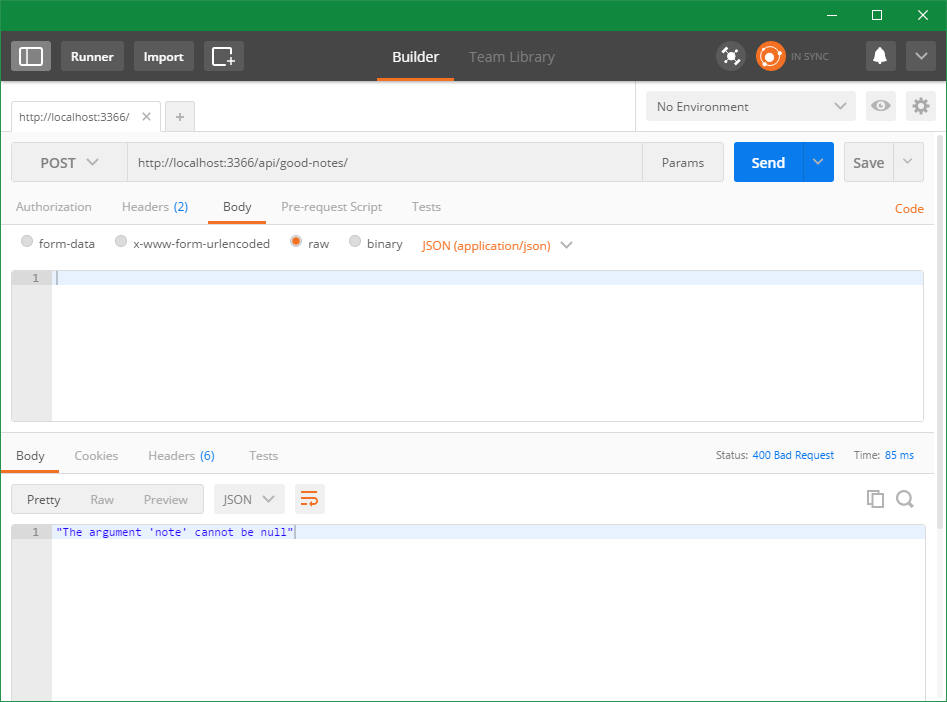Expand the No Environment dropdown

coord(751,106)
